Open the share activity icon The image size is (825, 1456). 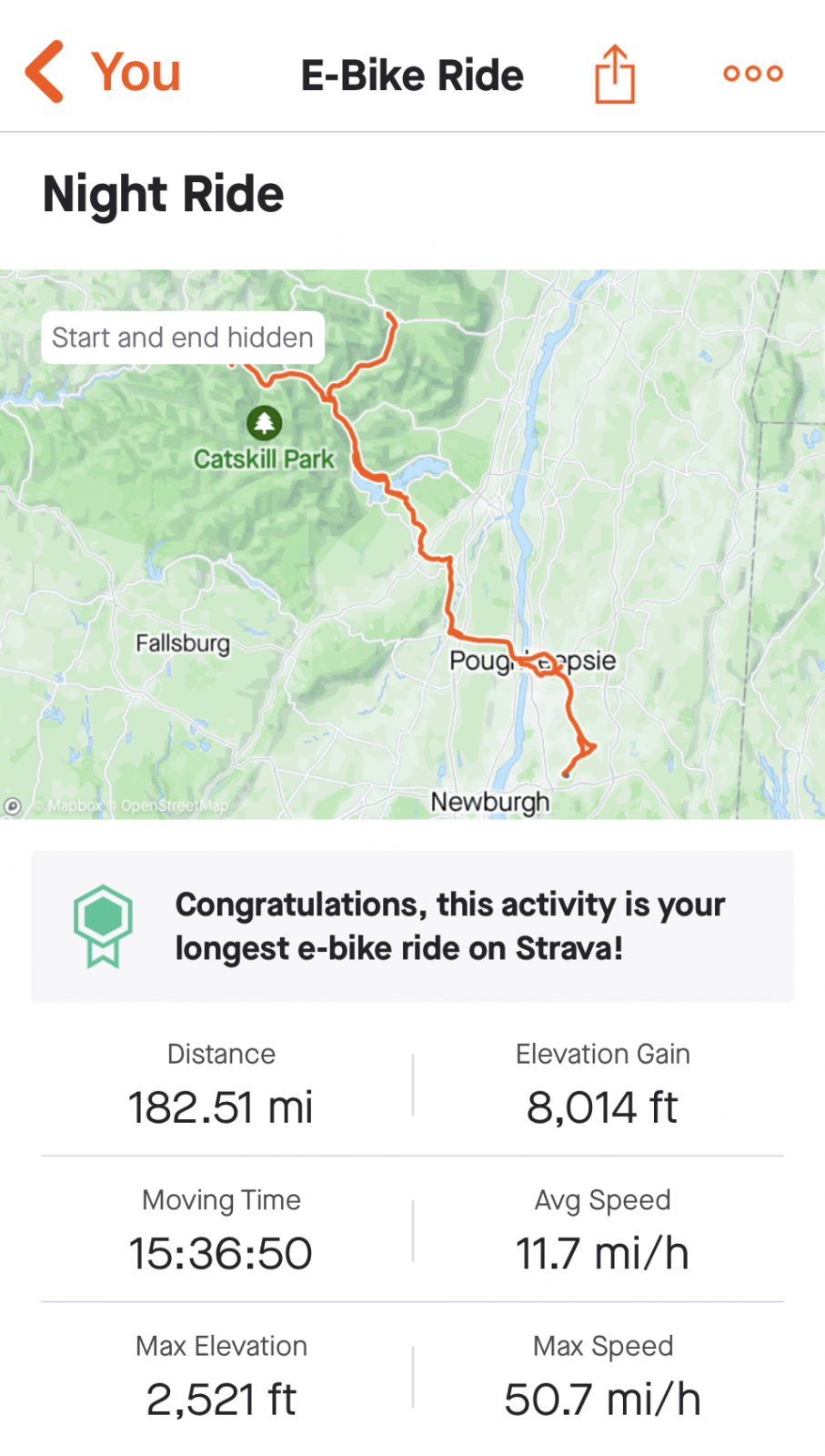[x=615, y=74]
